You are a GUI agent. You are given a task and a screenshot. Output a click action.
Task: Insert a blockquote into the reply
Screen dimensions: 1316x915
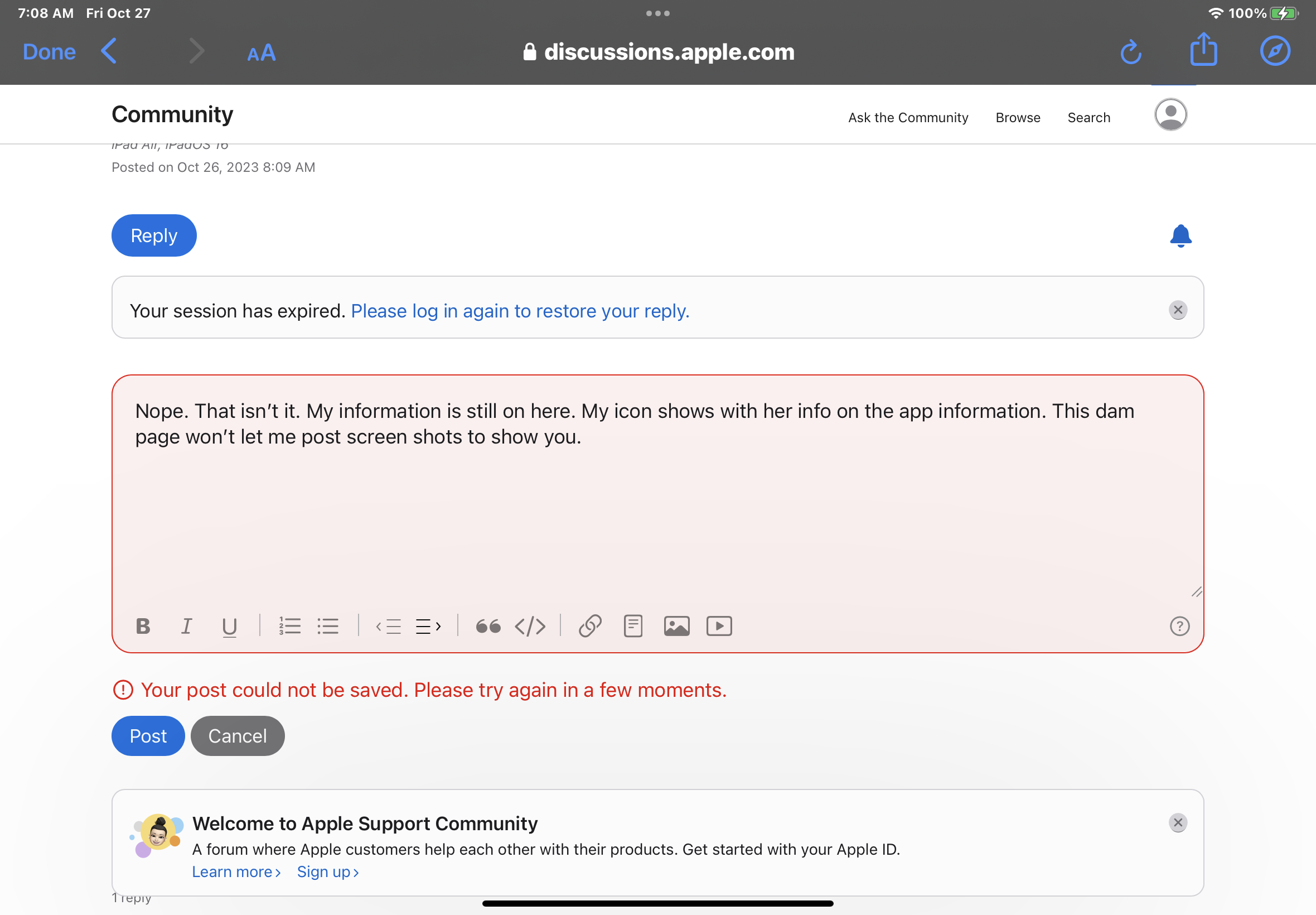pos(487,625)
